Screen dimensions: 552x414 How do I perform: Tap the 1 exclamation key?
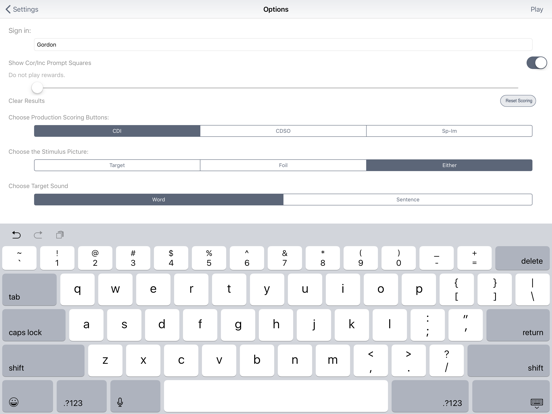[57, 258]
